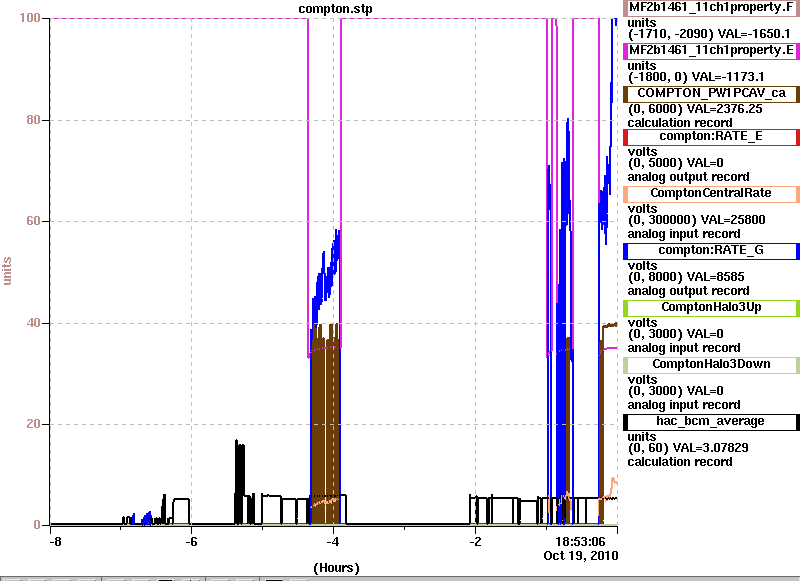Select the magenta MF2b1461_11ch1property.E legend label
This screenshot has height=581, width=800.
pyautogui.click(x=711, y=50)
